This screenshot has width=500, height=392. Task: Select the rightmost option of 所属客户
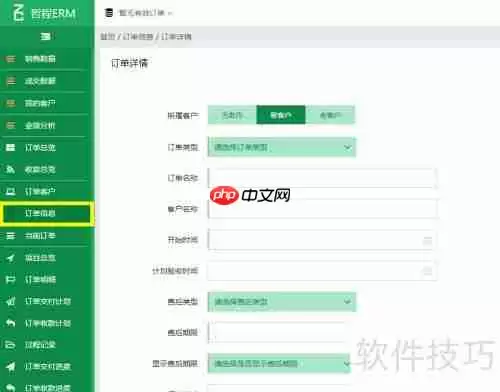[330, 115]
